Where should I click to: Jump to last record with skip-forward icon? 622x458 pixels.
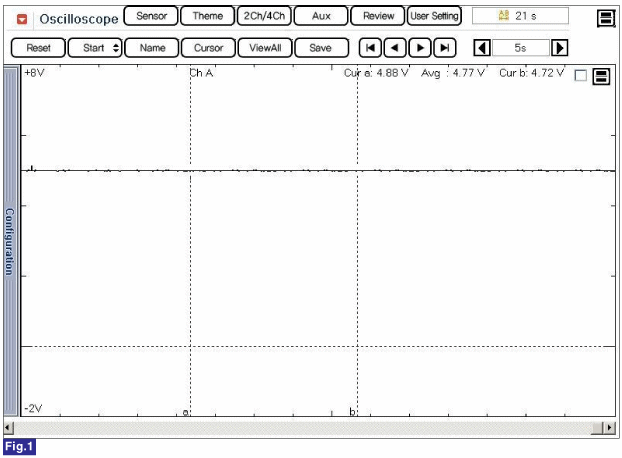click(445, 47)
